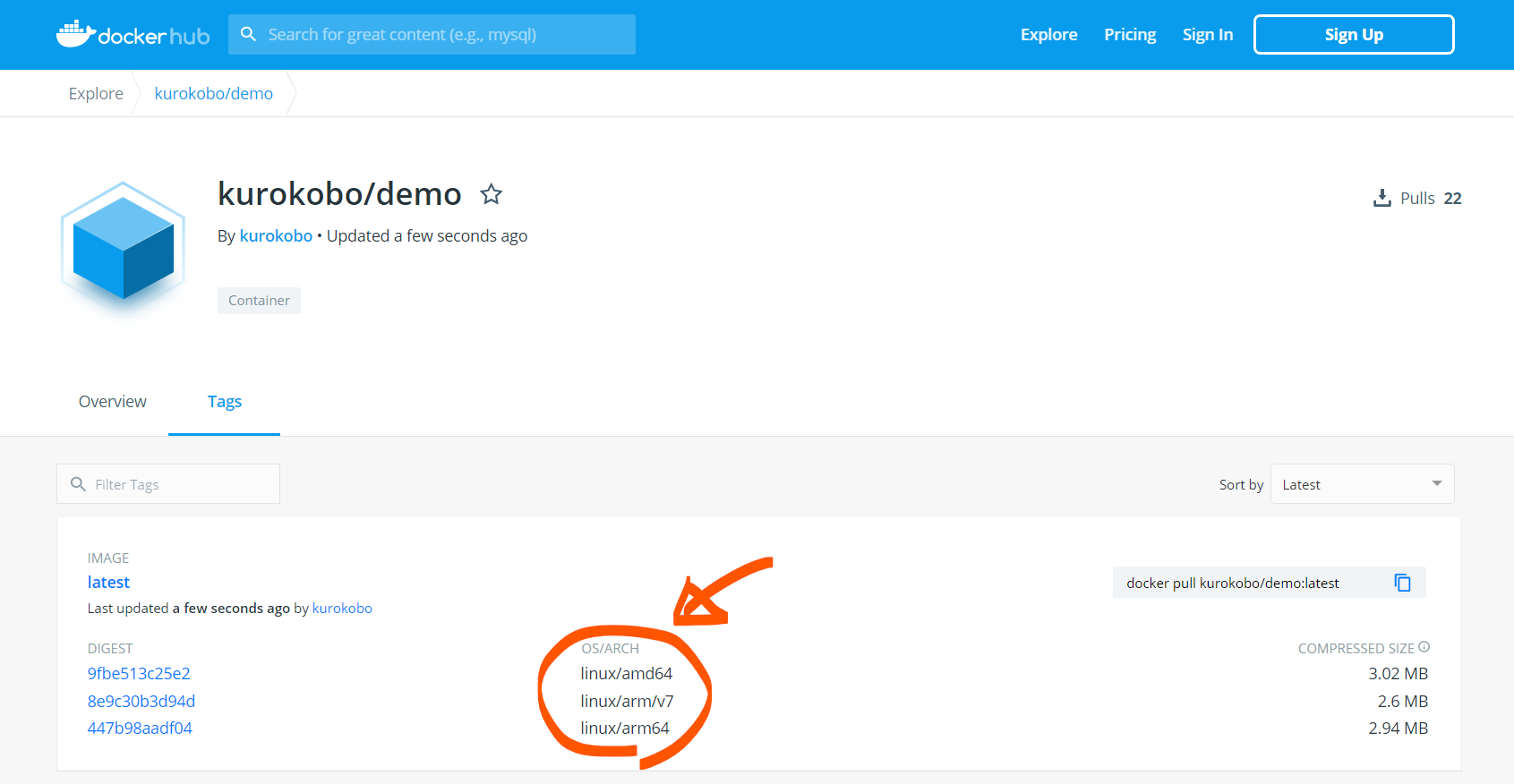This screenshot has width=1514, height=784.
Task: Click the copy docker pull command icon
Action: (1402, 583)
